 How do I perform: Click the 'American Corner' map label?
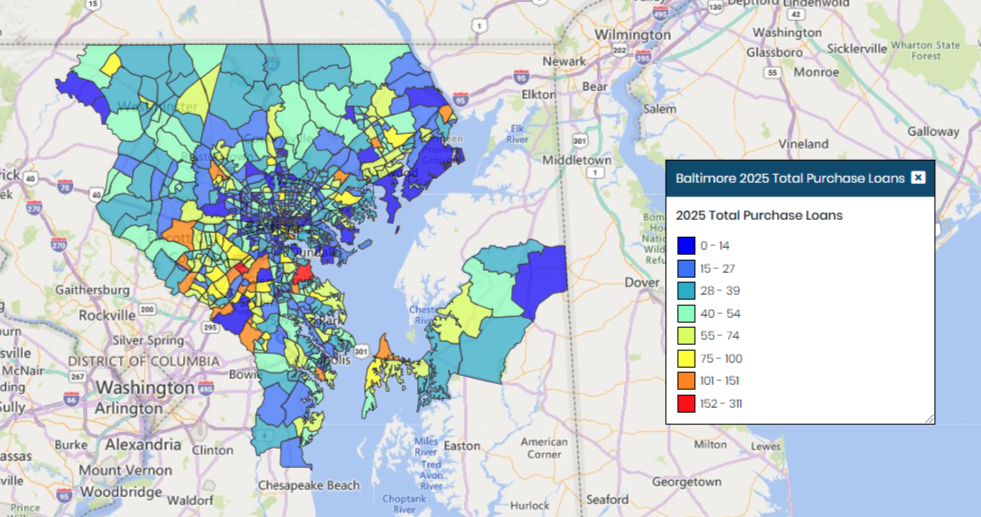click(x=544, y=448)
